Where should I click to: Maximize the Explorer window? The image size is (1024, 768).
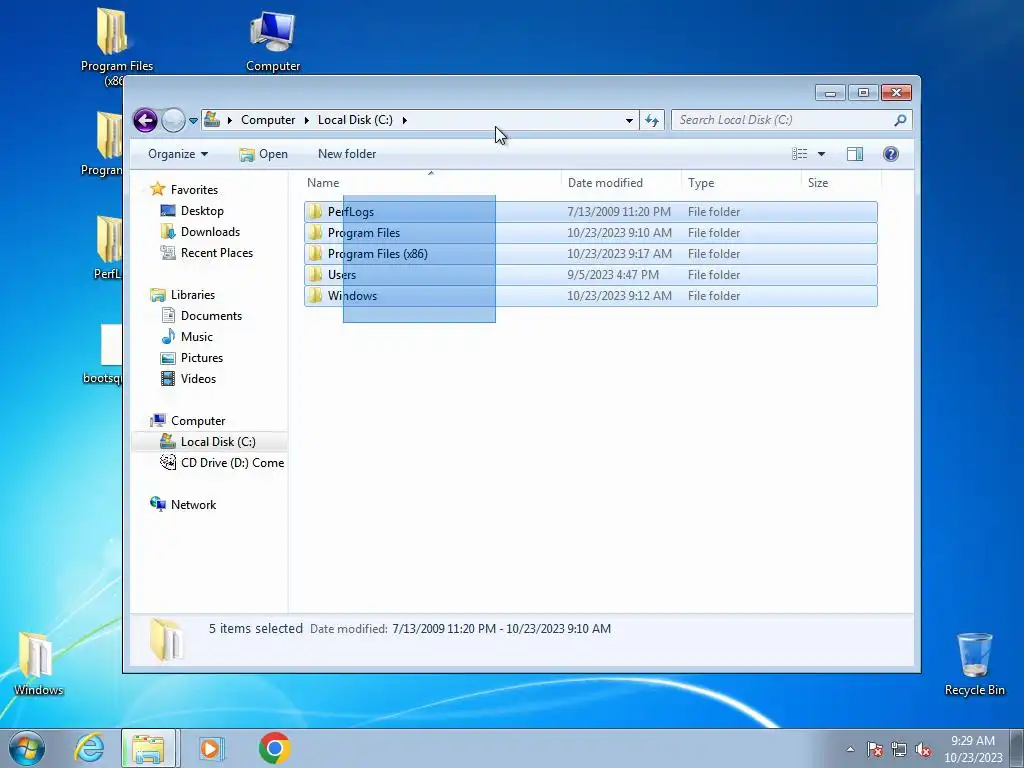[863, 93]
